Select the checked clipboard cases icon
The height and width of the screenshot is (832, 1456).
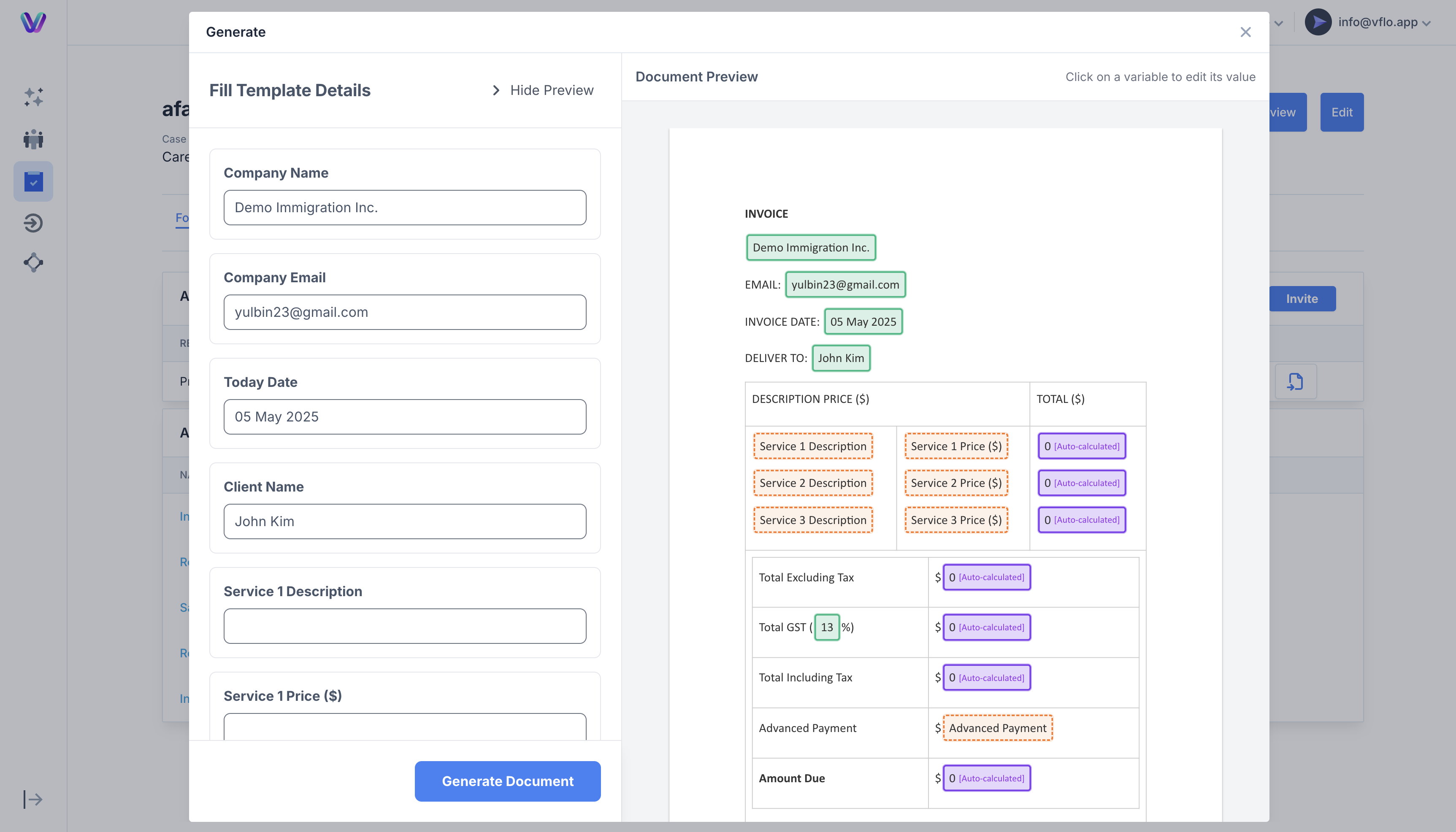[33, 181]
